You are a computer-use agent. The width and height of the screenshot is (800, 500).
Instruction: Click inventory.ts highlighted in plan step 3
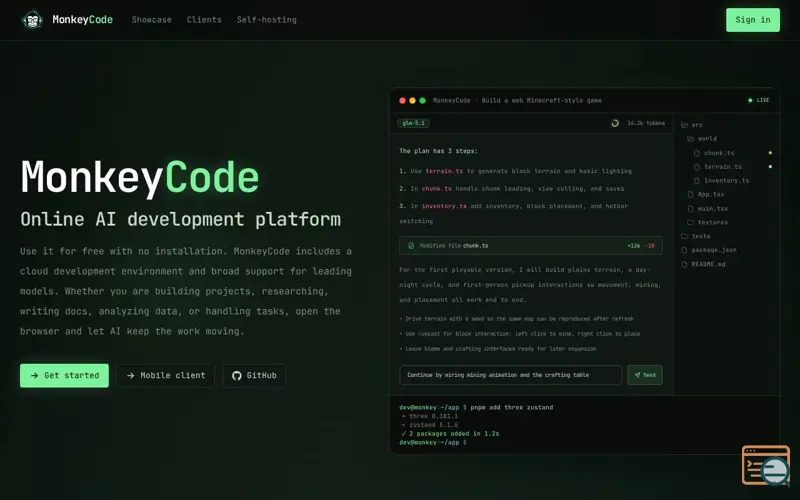pos(444,206)
